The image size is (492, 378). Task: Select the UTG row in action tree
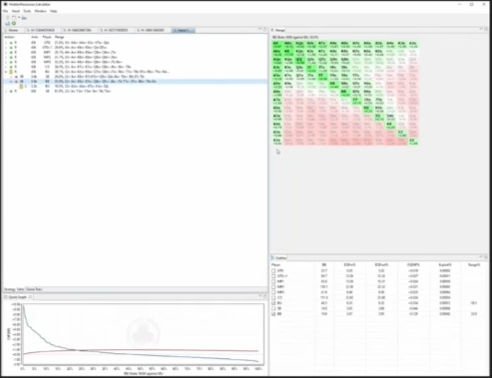[135, 43]
